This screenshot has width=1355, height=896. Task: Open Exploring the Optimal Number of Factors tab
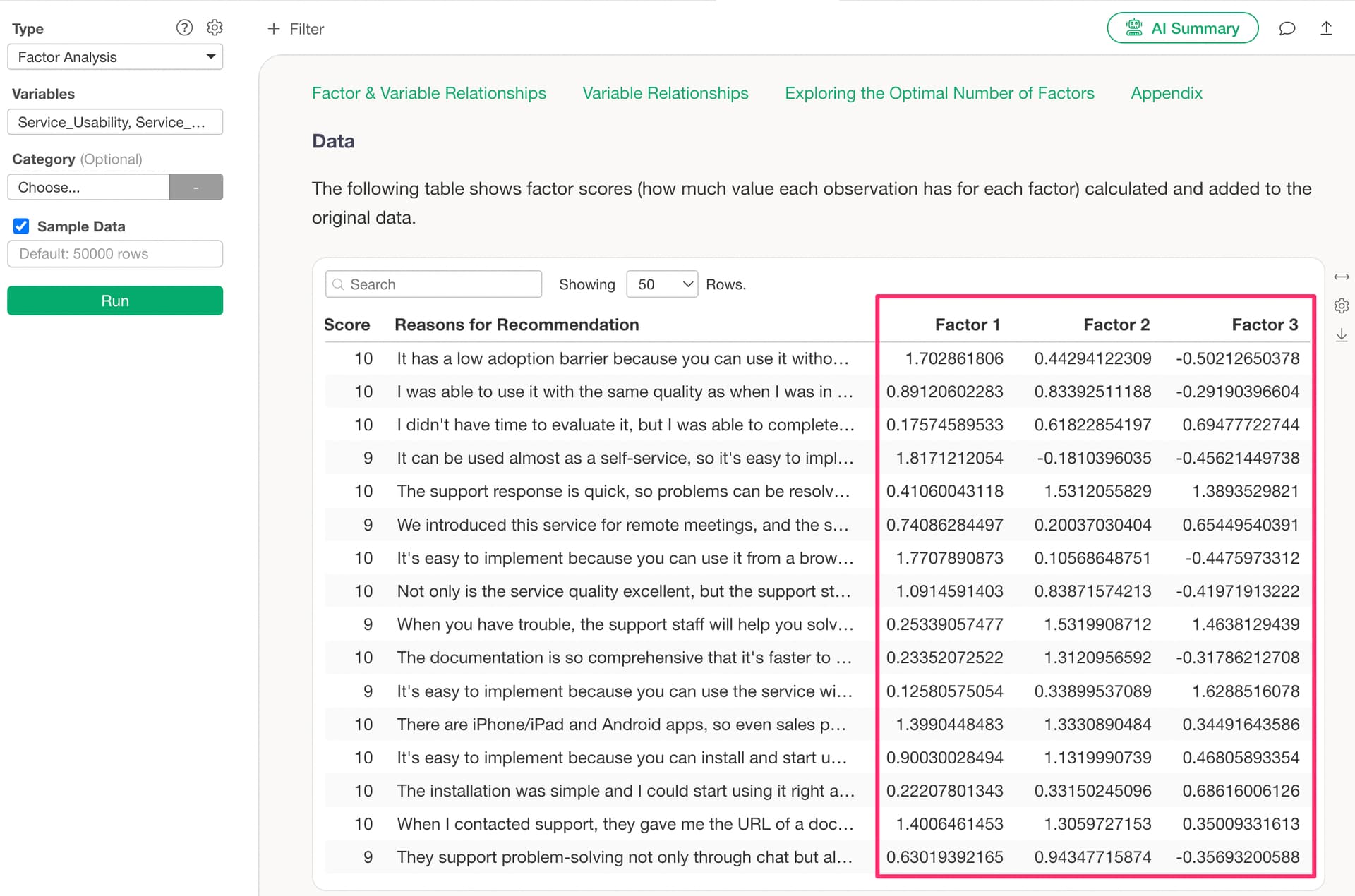[x=939, y=93]
